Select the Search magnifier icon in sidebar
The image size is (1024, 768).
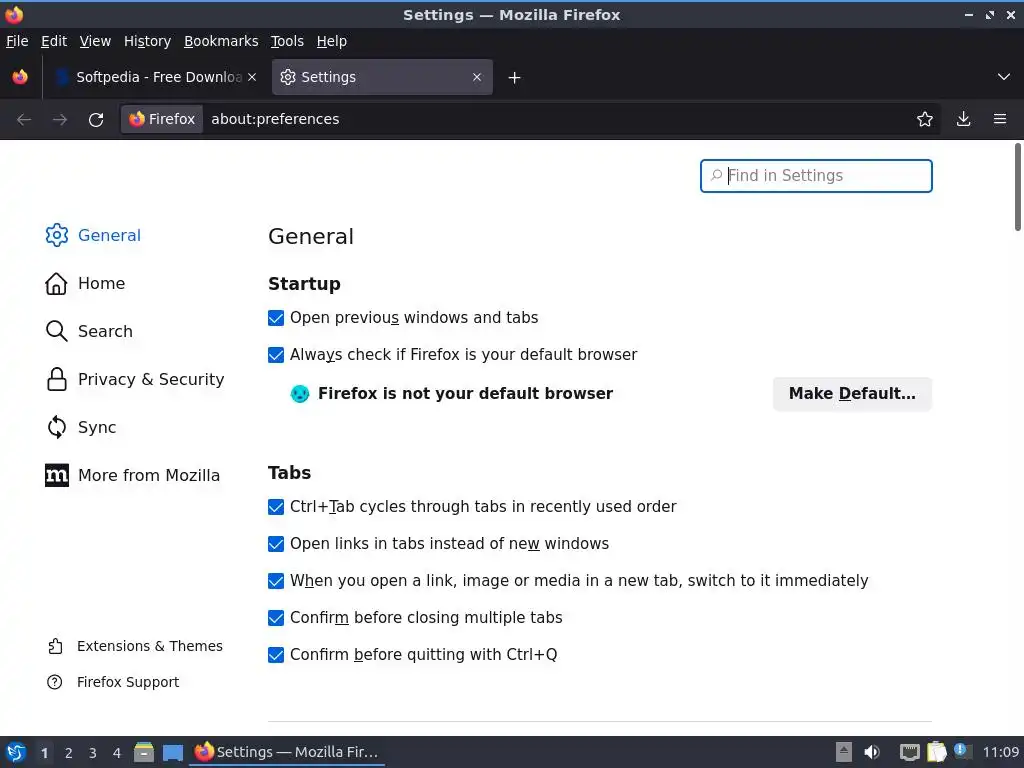57,331
